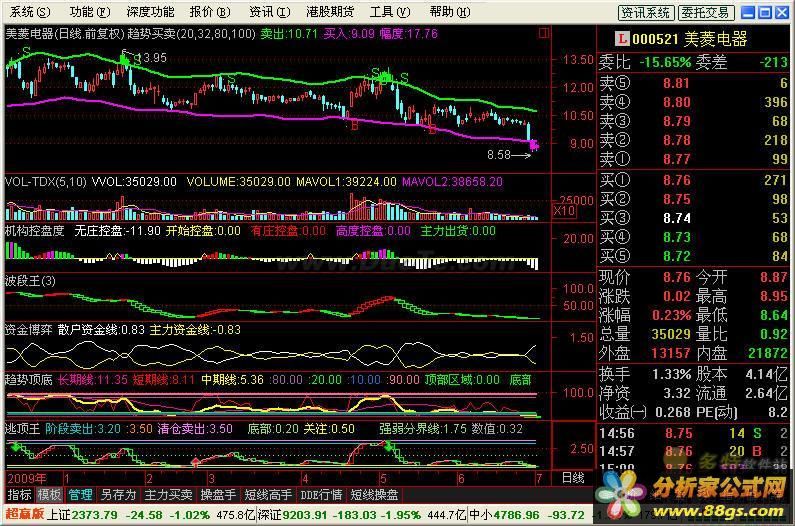
Task: Click 卖① price 8.77
Action: coord(677,159)
